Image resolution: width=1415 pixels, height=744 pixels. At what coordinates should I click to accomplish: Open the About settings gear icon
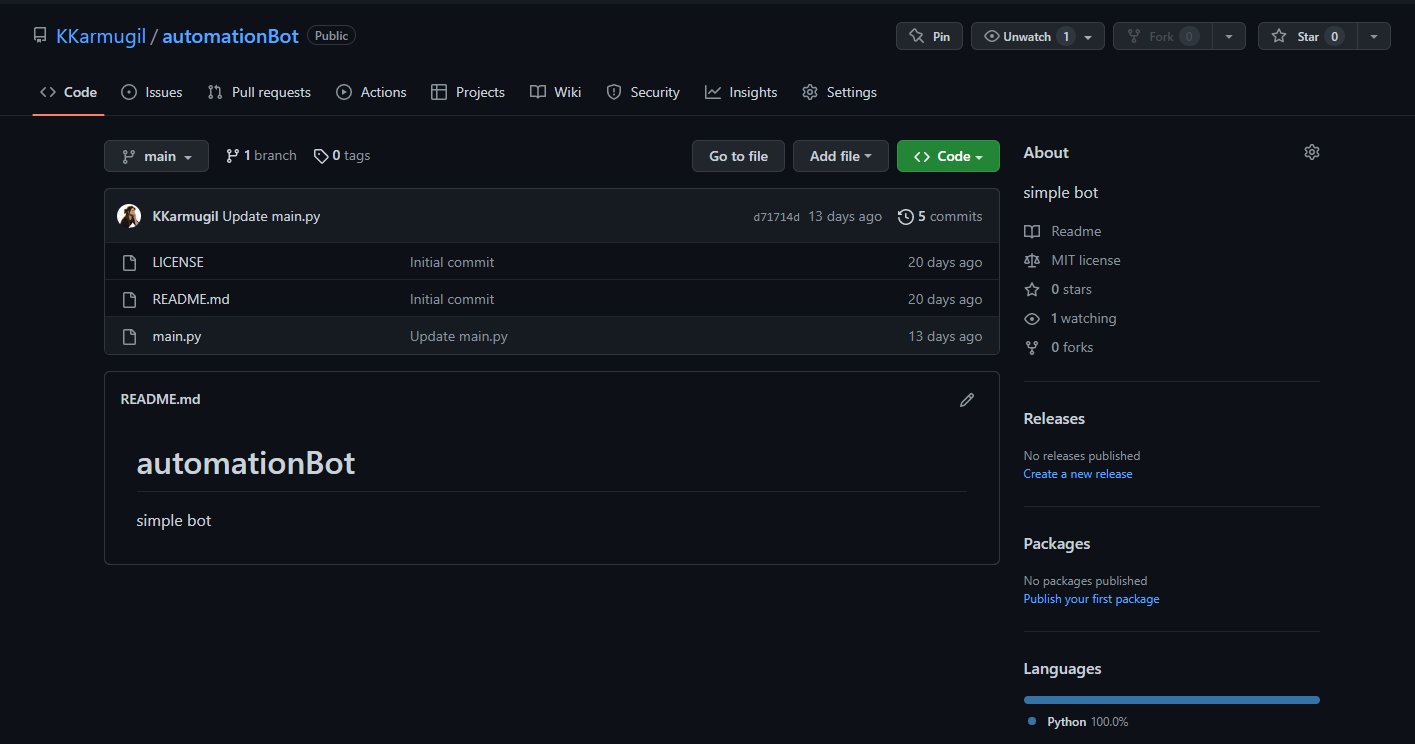point(1312,152)
